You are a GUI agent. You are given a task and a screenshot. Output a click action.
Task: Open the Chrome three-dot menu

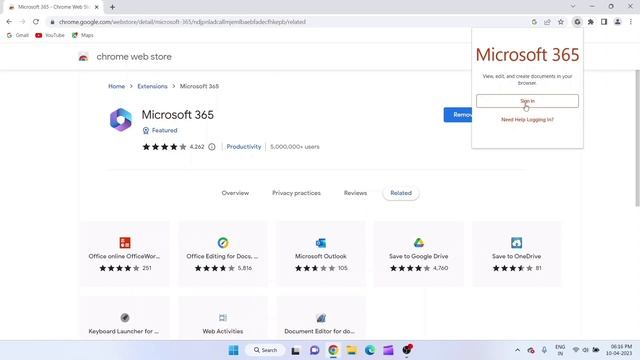(631, 22)
